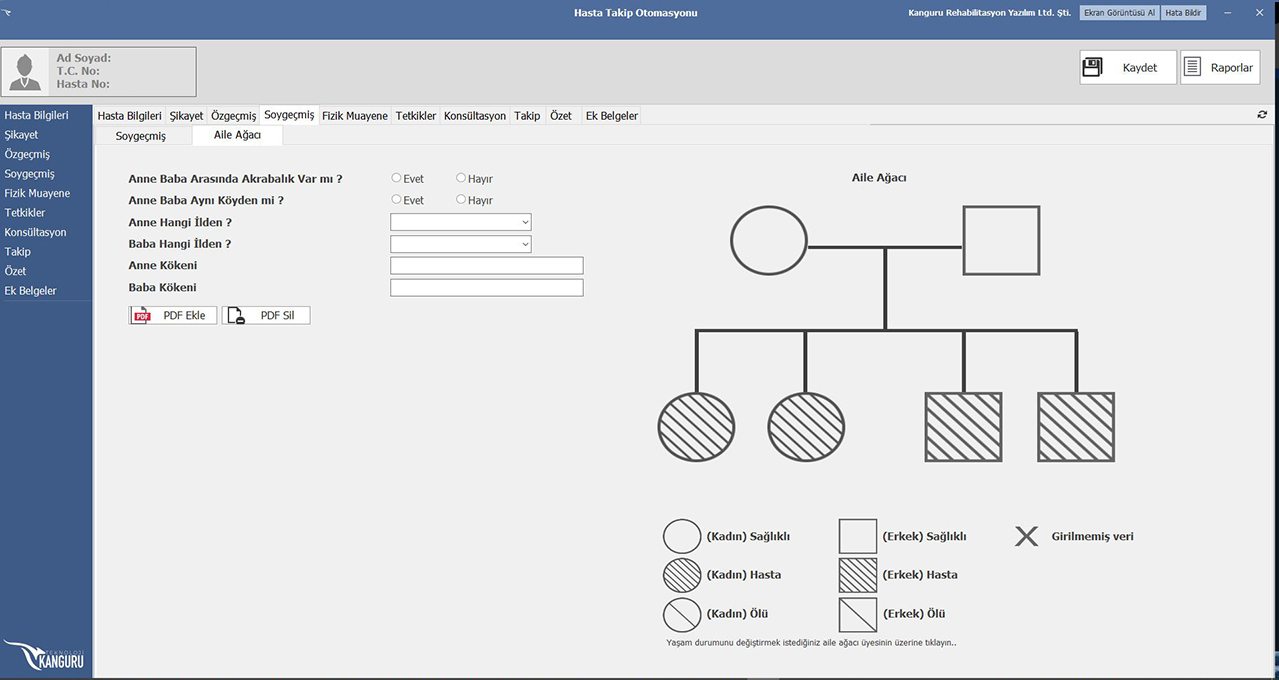Select the first hatched female child circle
The image size is (1279, 680).
697,427
